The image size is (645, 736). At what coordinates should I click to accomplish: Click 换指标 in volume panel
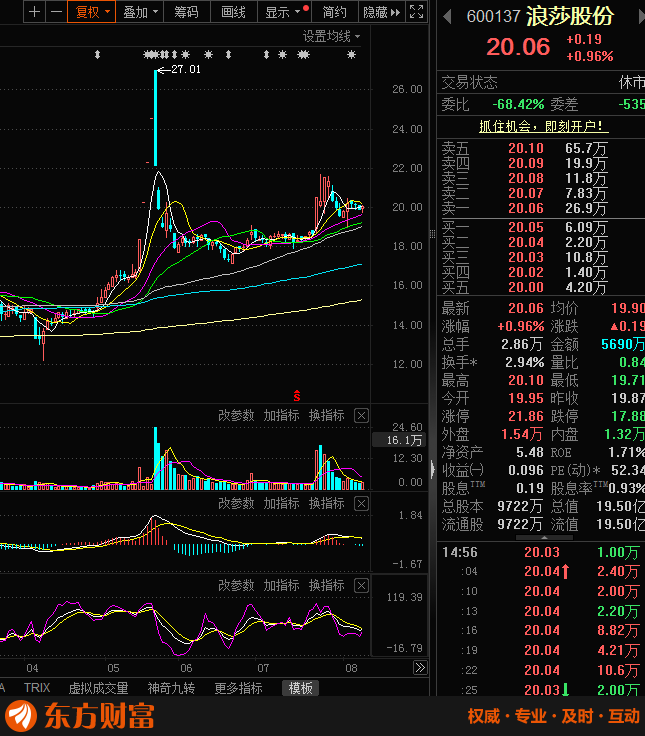coord(327,415)
